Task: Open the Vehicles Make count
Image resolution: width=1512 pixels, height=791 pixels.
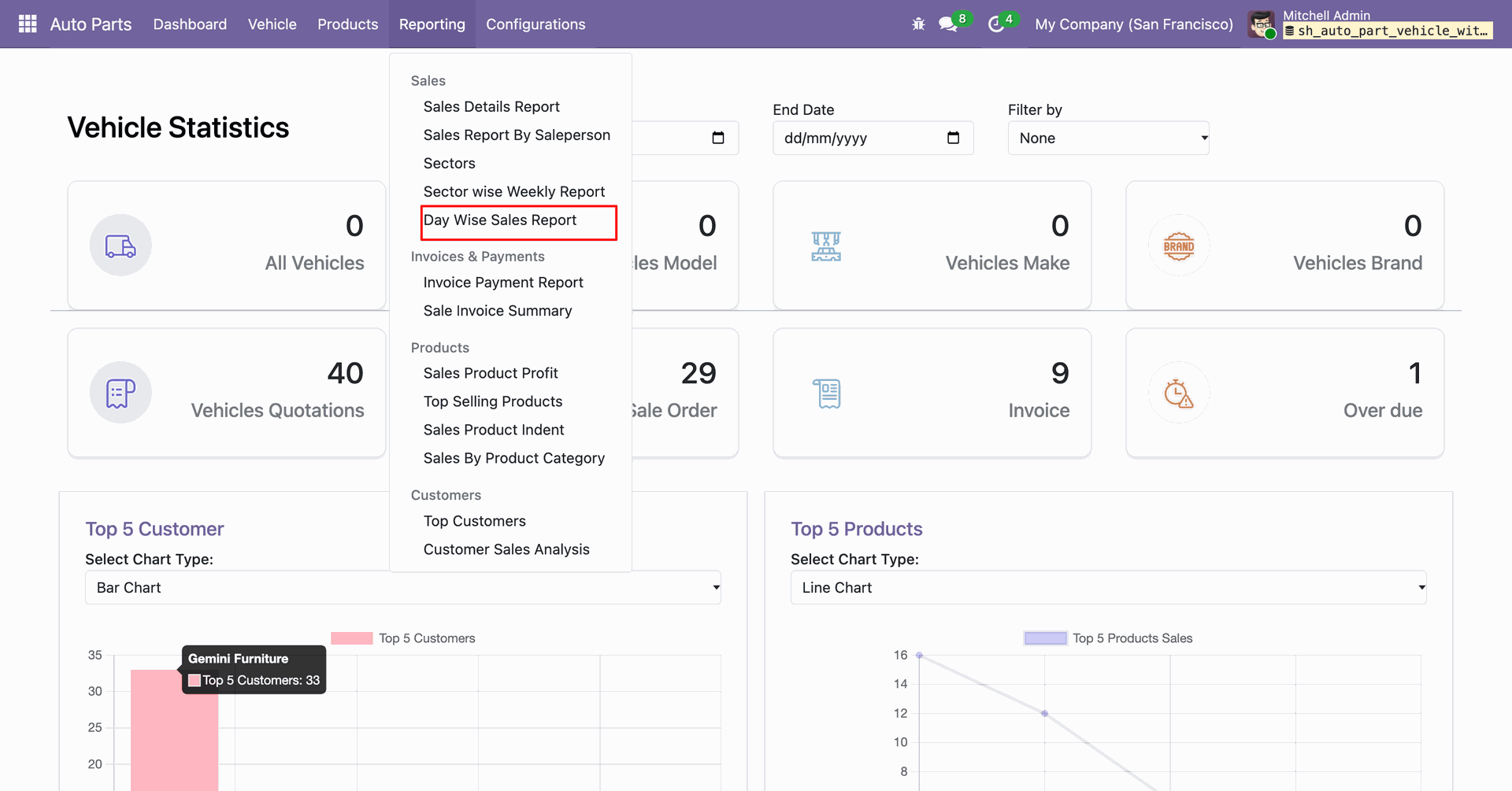Action: click(x=1060, y=227)
